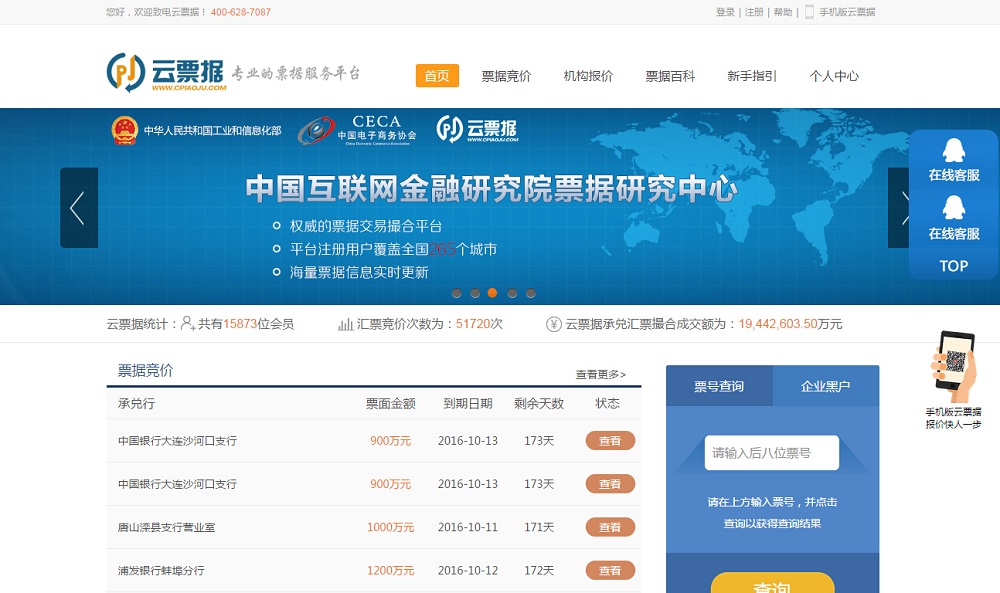Viewport: 1000px width, 593px height.
Task: Click the 51720次 bidding count
Action: click(x=479, y=324)
